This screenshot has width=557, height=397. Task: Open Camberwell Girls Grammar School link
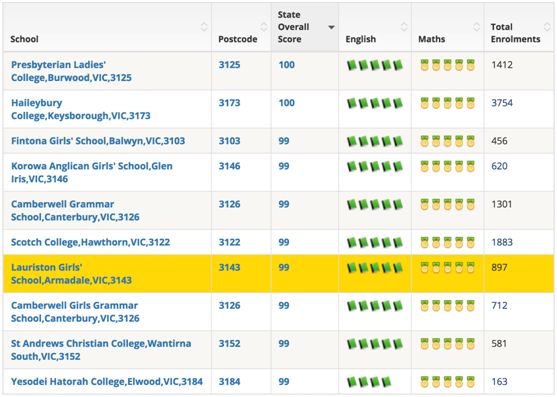[75, 311]
